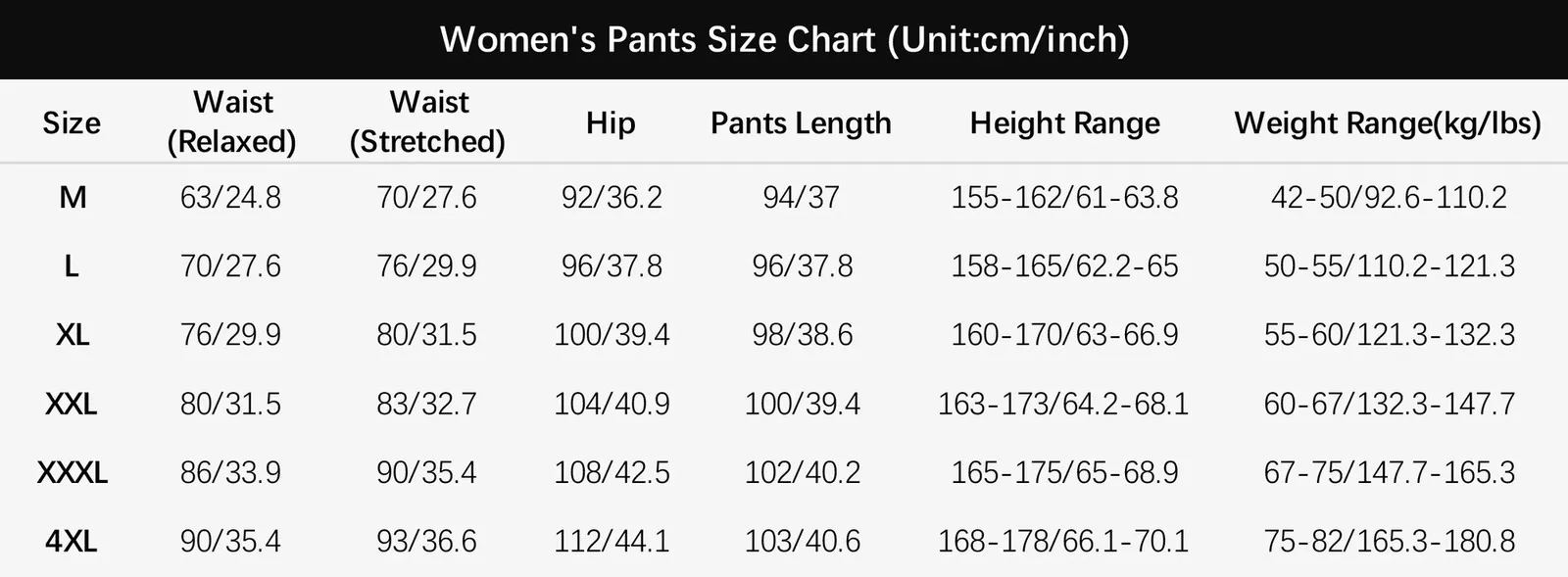Screen dimensions: 1568x577
Task: Click the Waist (Relaxed) column header
Action: (232, 122)
